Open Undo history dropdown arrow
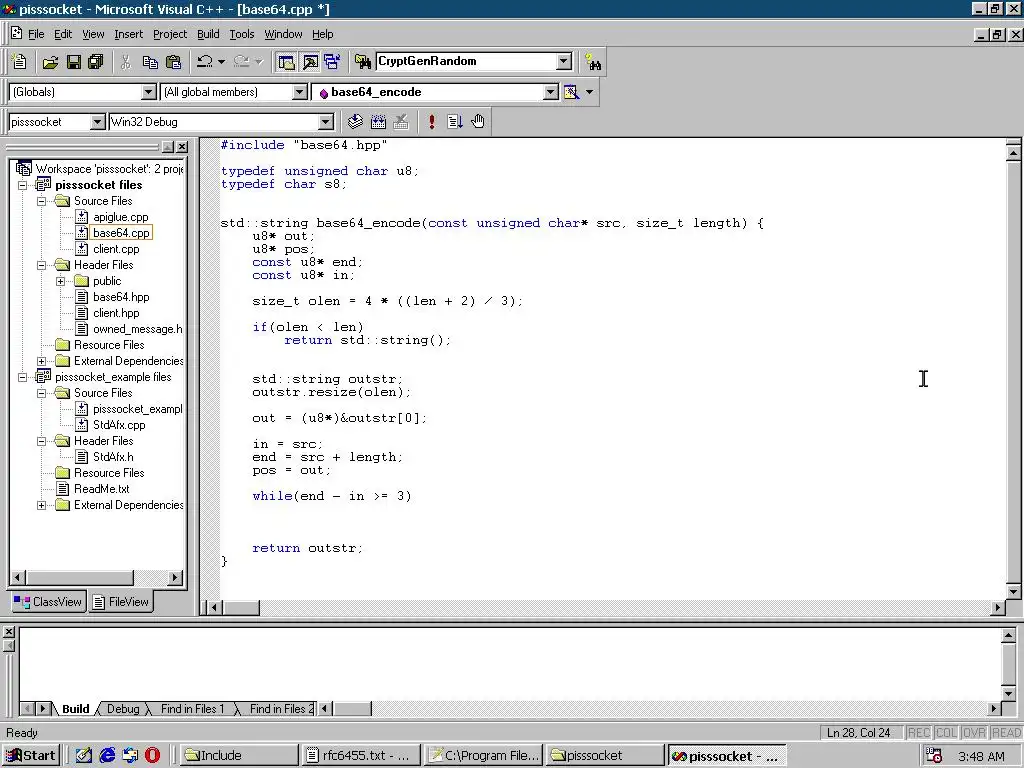Screen dimensions: 1024x768 [221, 62]
